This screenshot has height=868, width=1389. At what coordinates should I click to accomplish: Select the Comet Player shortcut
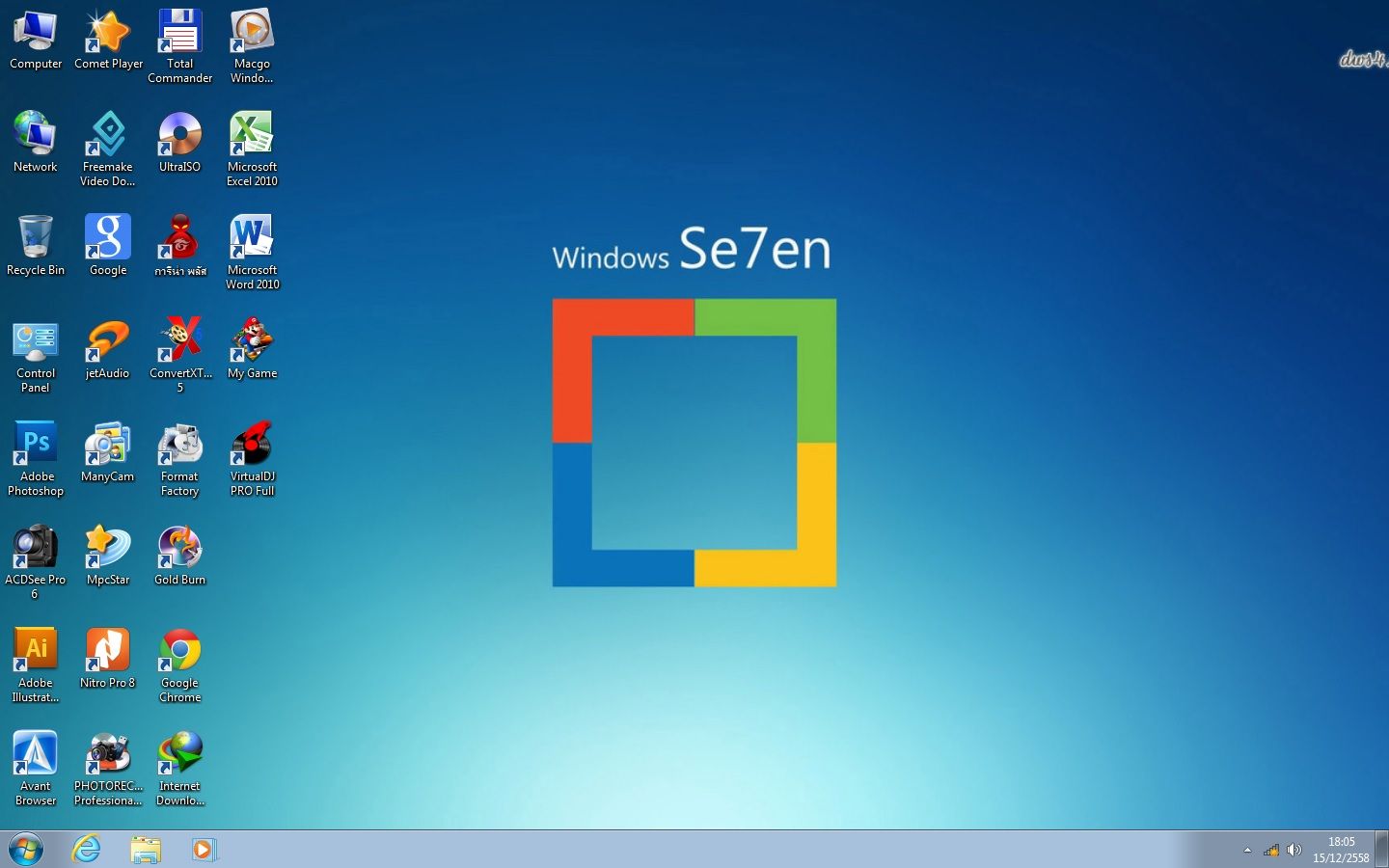pos(108,40)
